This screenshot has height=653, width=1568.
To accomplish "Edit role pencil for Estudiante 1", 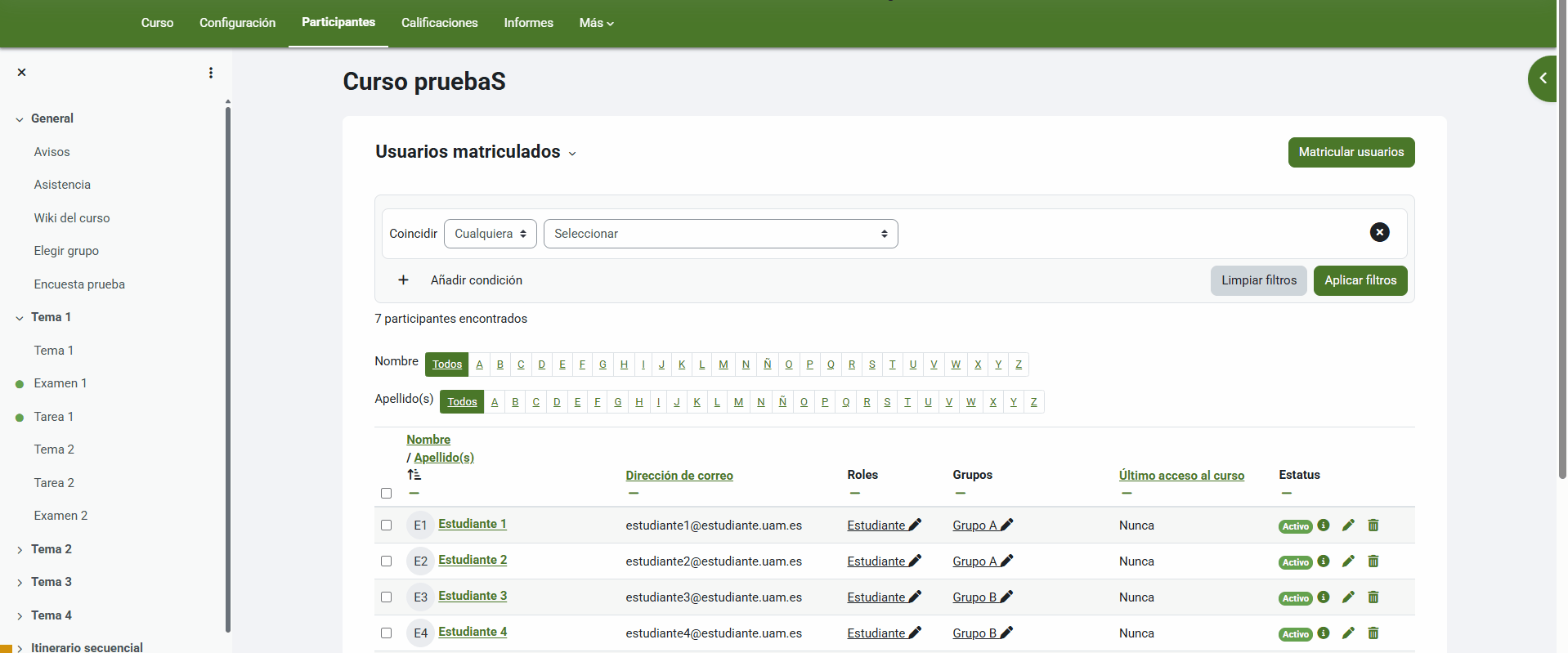I will tap(915, 526).
